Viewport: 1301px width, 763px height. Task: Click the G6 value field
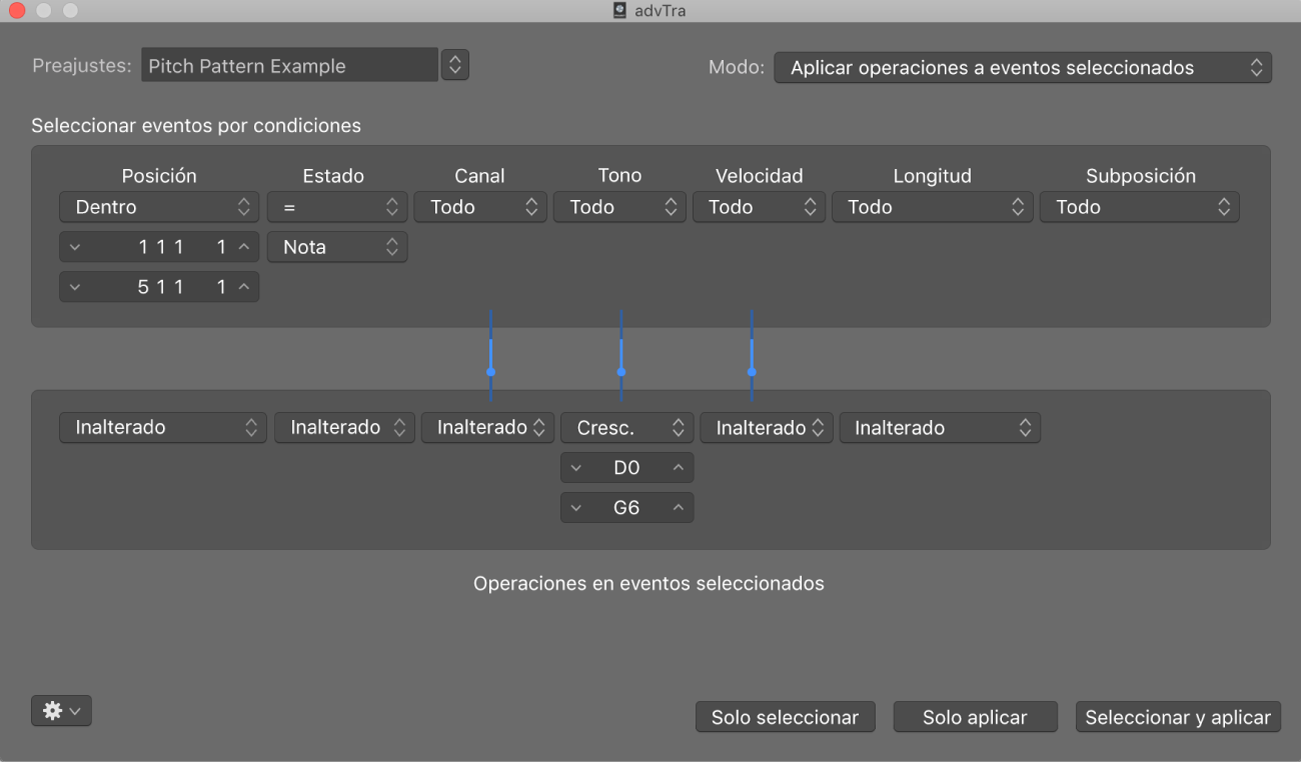(627, 507)
